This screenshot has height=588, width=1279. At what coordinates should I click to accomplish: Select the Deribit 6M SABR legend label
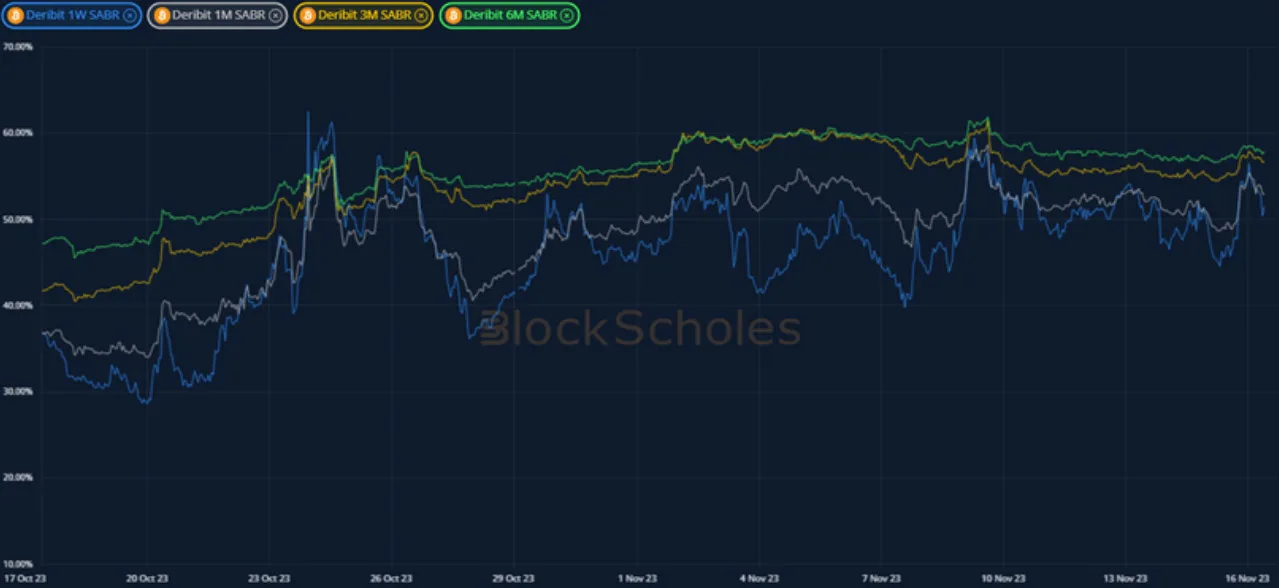(x=510, y=16)
